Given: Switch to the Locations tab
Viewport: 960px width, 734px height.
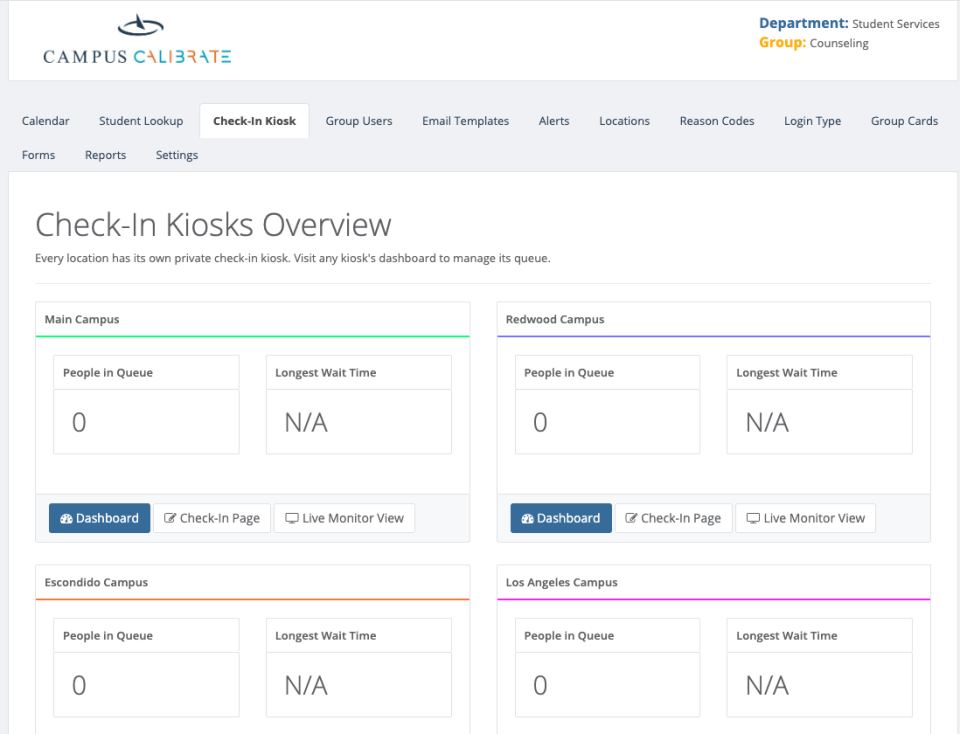Looking at the screenshot, I should (624, 121).
